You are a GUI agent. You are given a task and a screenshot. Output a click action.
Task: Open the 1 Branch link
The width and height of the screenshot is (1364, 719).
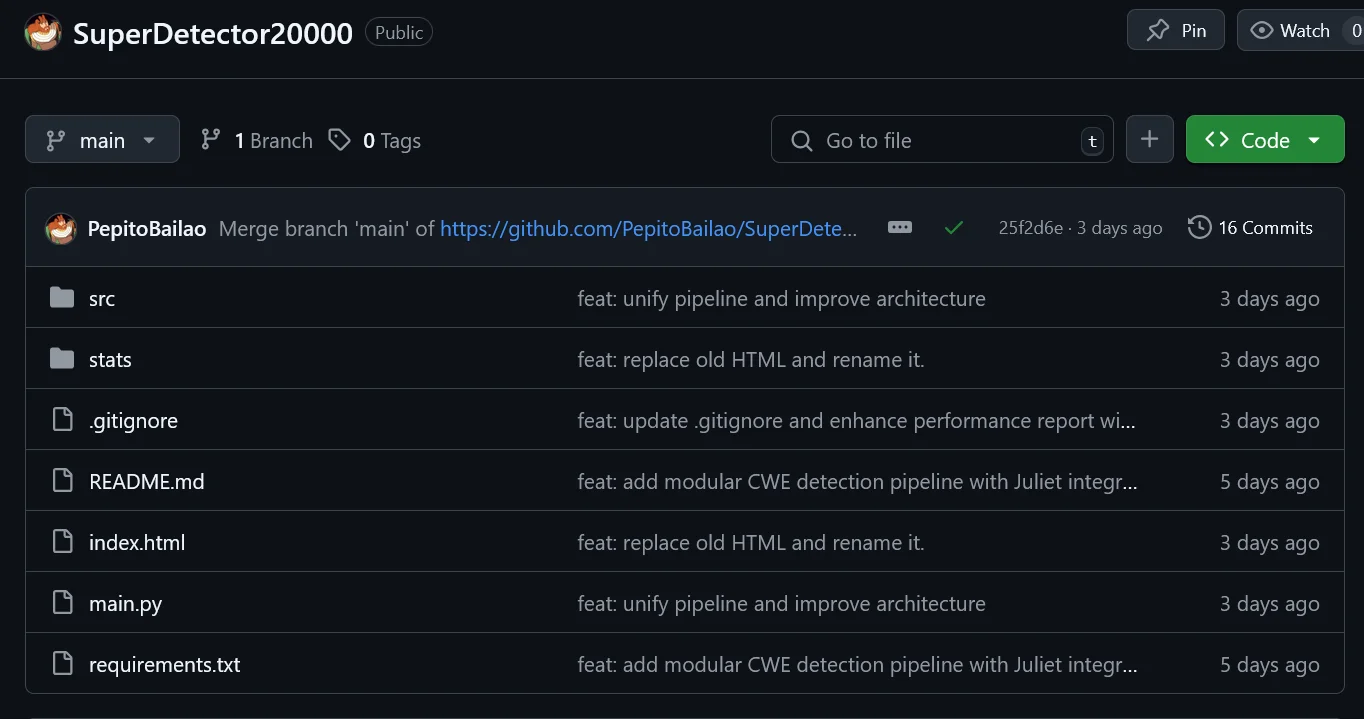256,140
